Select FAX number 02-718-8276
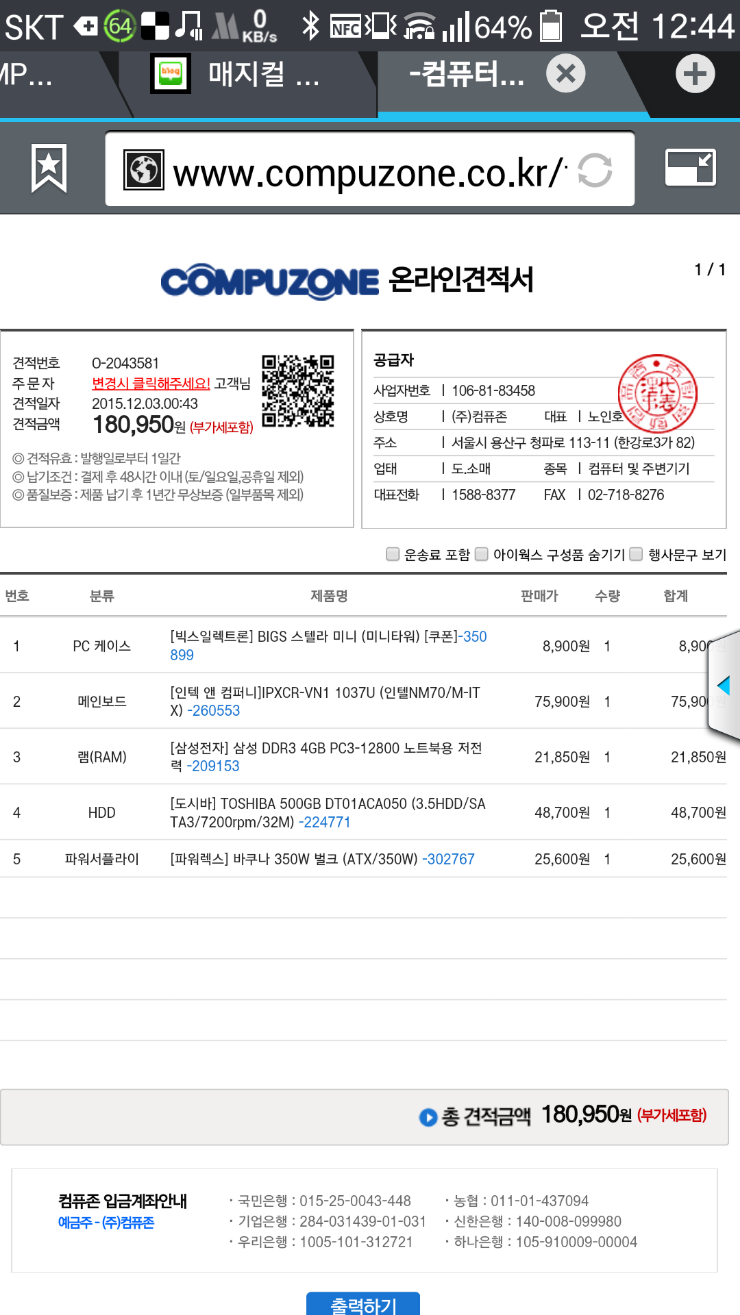 click(626, 495)
